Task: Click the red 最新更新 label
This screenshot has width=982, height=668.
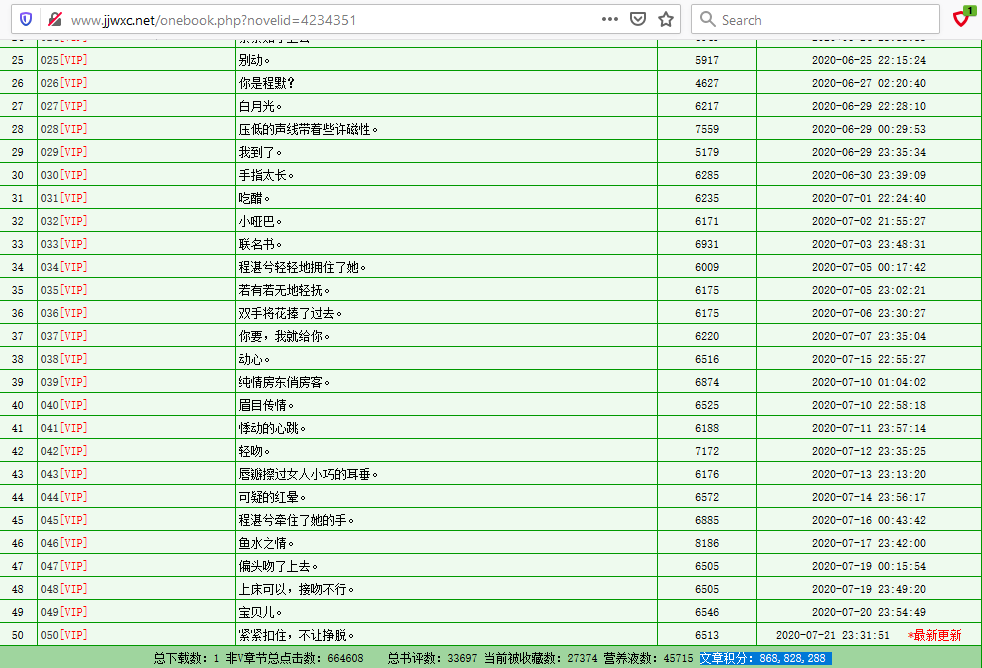Action: click(934, 635)
